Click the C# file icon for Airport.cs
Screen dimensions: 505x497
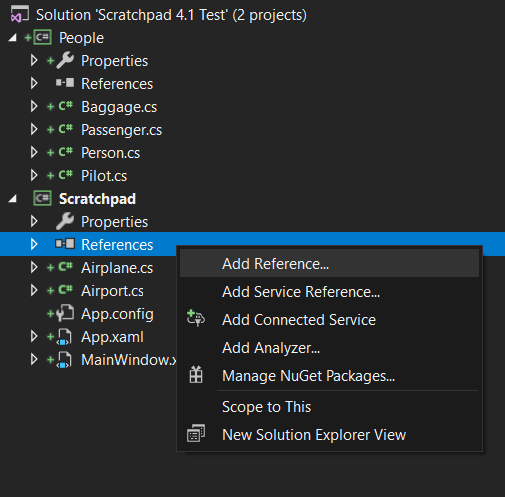coord(66,290)
